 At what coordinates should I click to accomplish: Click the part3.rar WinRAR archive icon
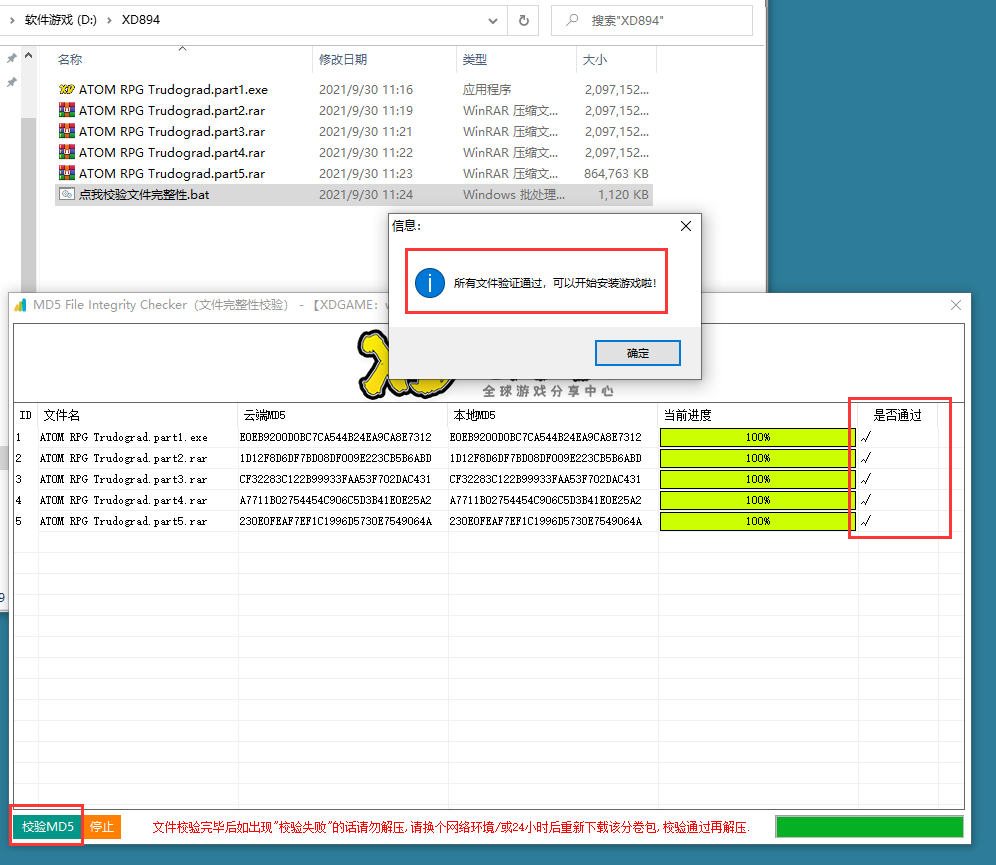click(67, 131)
